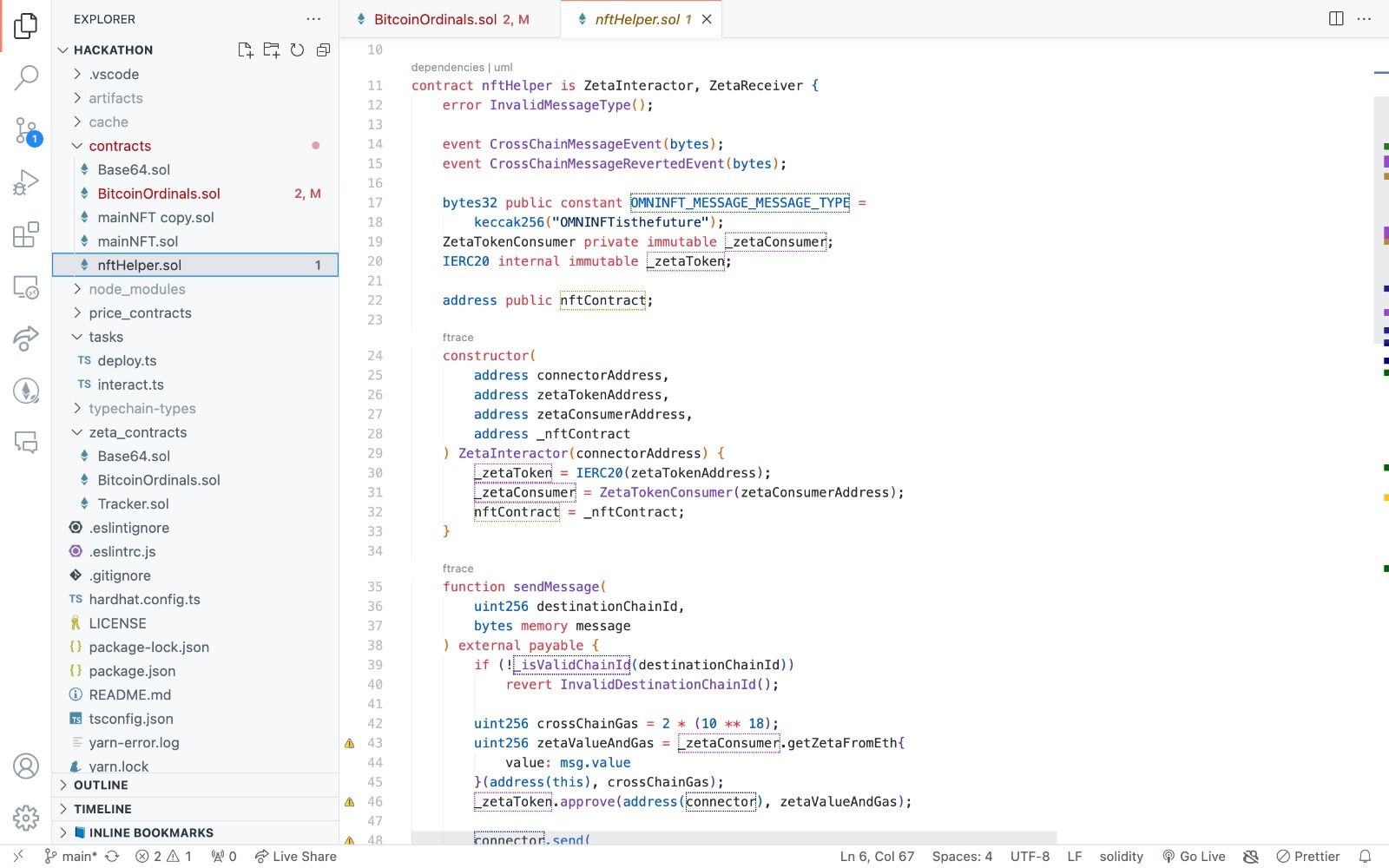
Task: Click the uml code lens link
Action: [504, 67]
